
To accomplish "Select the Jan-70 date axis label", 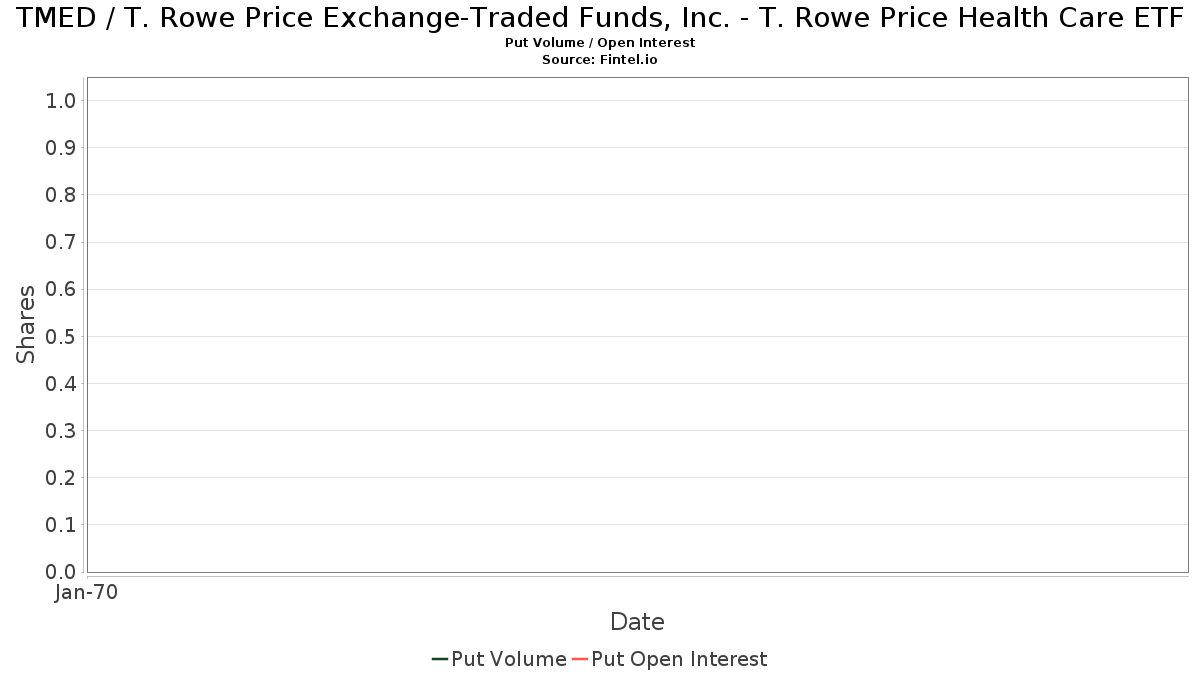I will (86, 592).
